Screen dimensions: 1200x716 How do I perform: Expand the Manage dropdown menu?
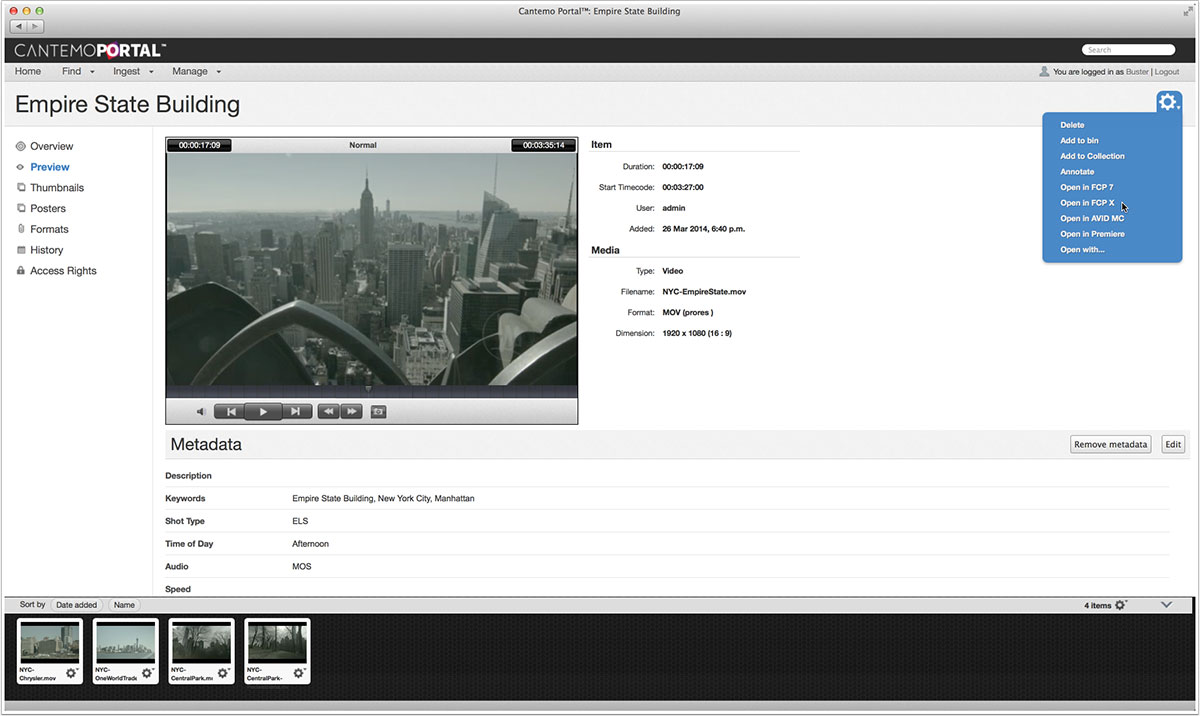point(196,72)
